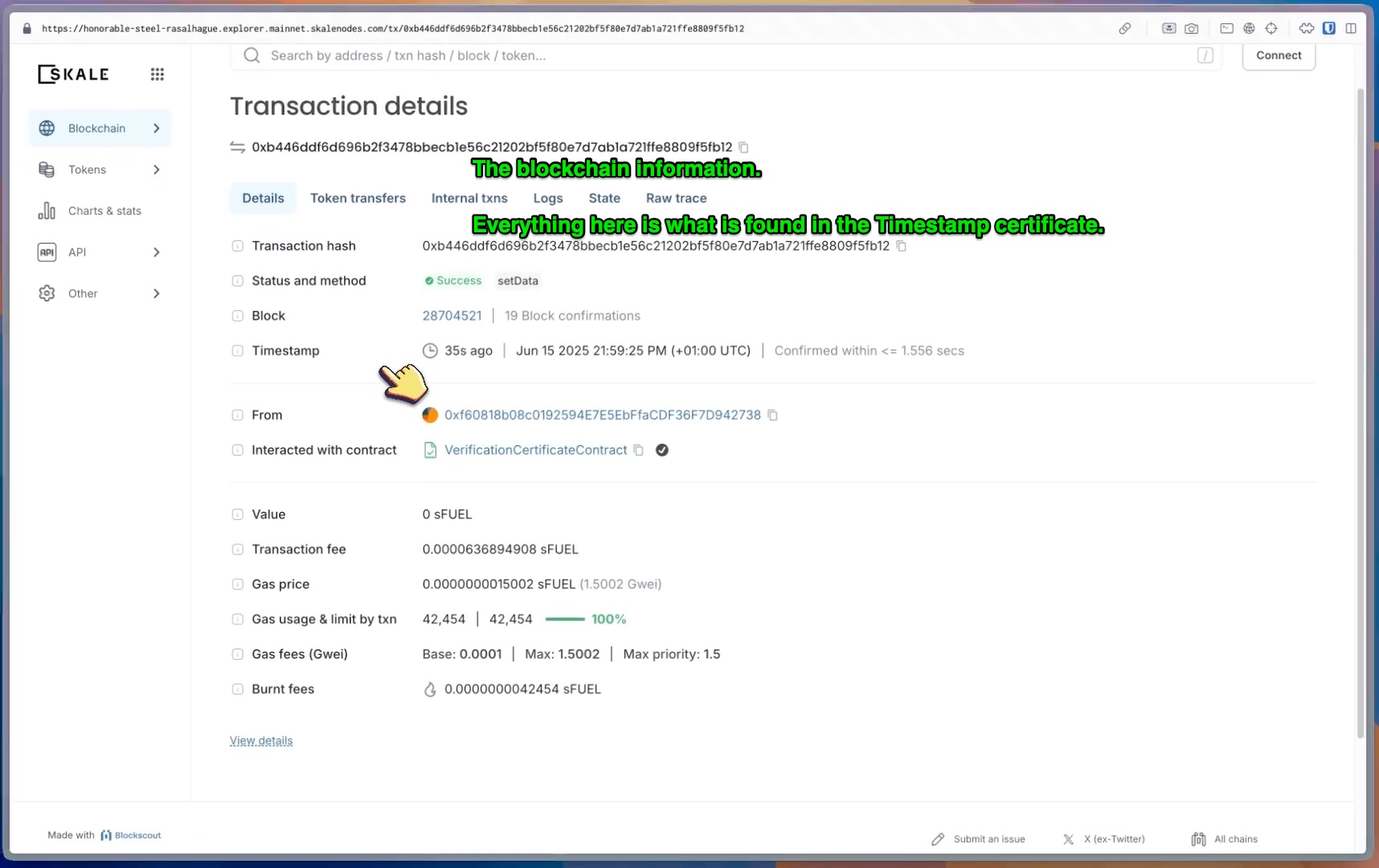Click the timestamp clock icon
The width and height of the screenshot is (1379, 868).
(430, 350)
